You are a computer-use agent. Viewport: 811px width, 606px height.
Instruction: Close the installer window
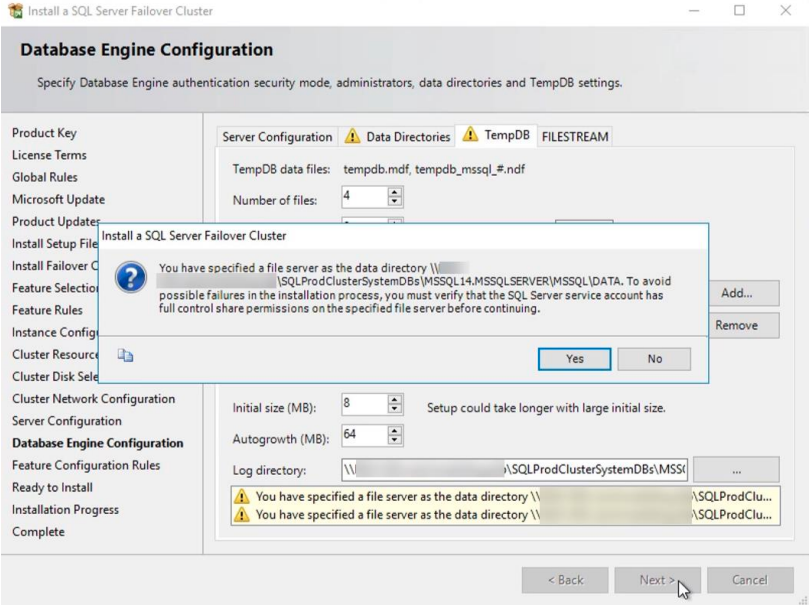[786, 10]
